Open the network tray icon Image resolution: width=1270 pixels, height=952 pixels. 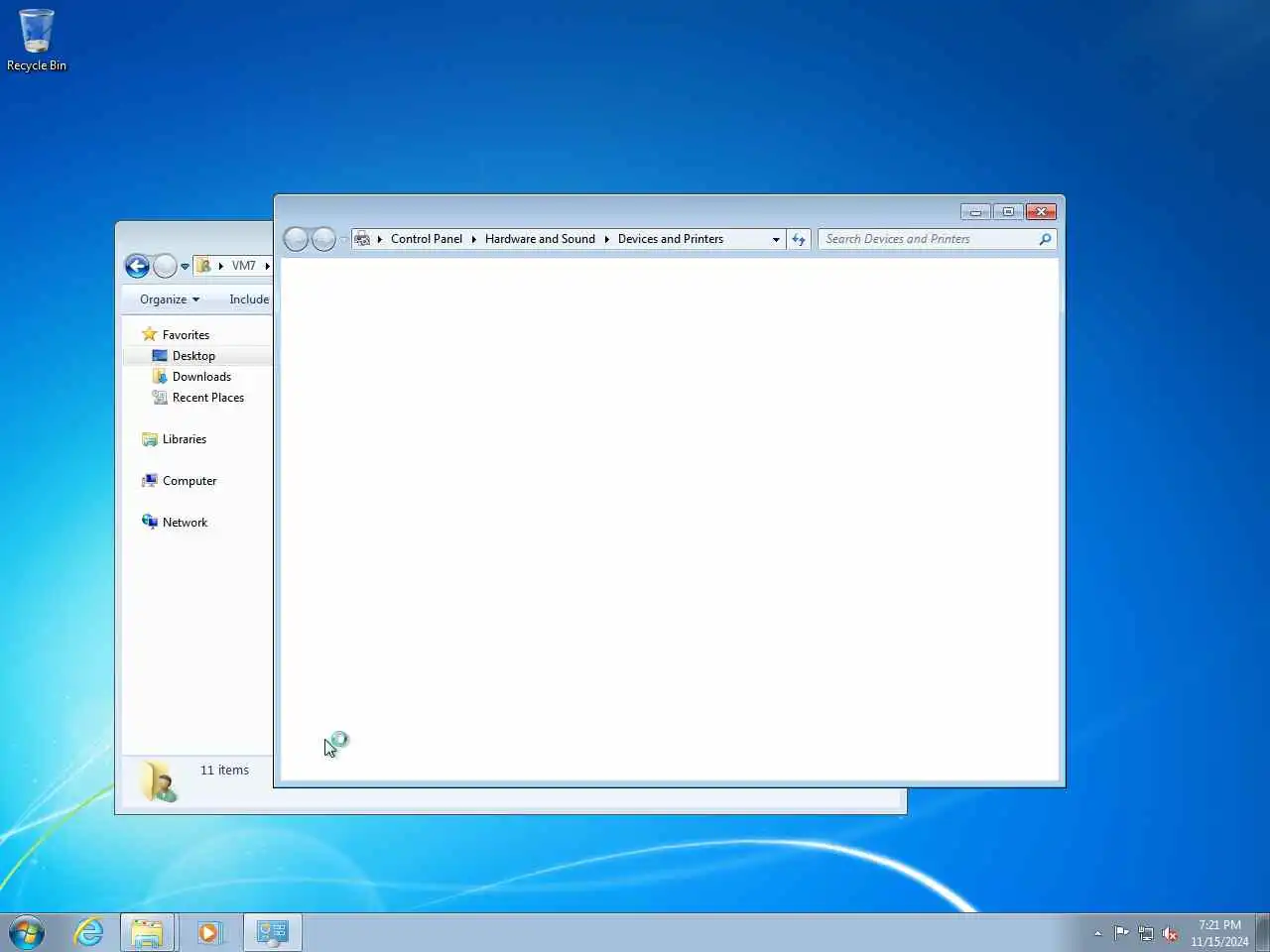1146,933
